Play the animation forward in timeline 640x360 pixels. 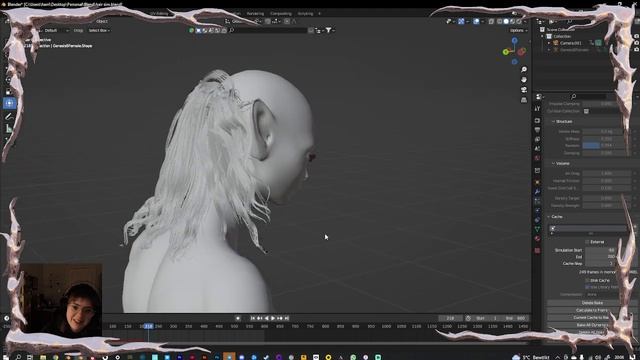tap(273, 318)
